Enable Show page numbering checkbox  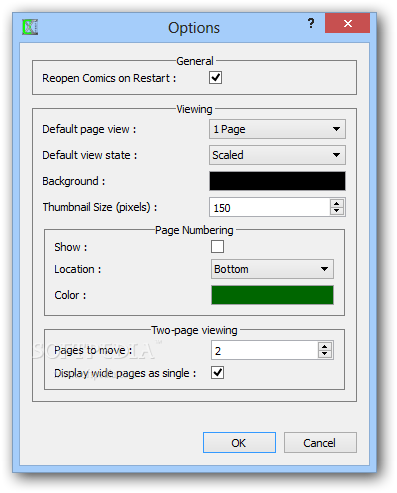point(217,247)
